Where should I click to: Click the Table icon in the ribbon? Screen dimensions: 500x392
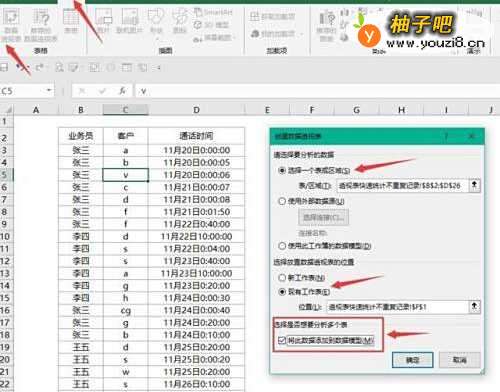click(x=71, y=21)
